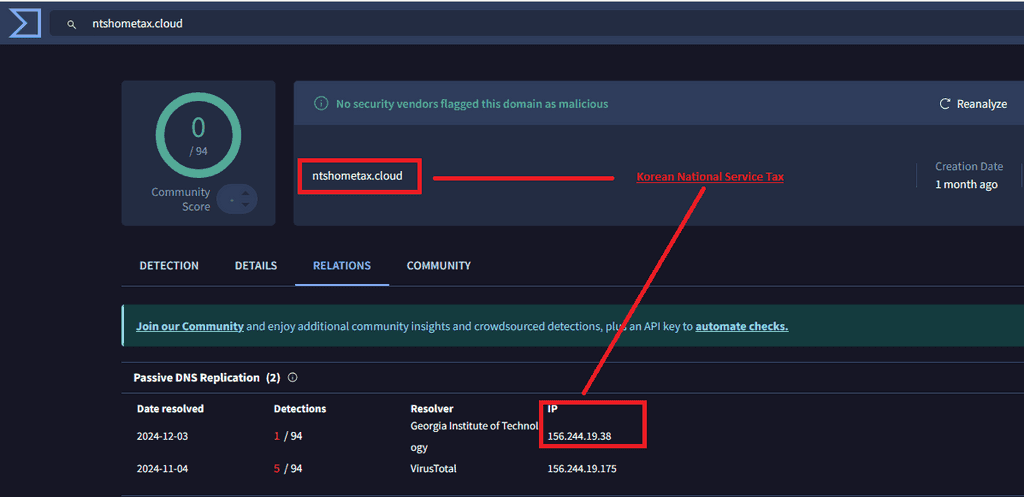This screenshot has width=1024, height=497.
Task: Select the Relations tab
Action: tap(342, 266)
